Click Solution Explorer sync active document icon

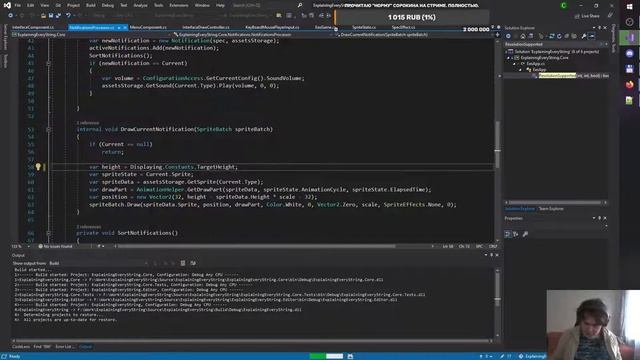(x=551, y=36)
